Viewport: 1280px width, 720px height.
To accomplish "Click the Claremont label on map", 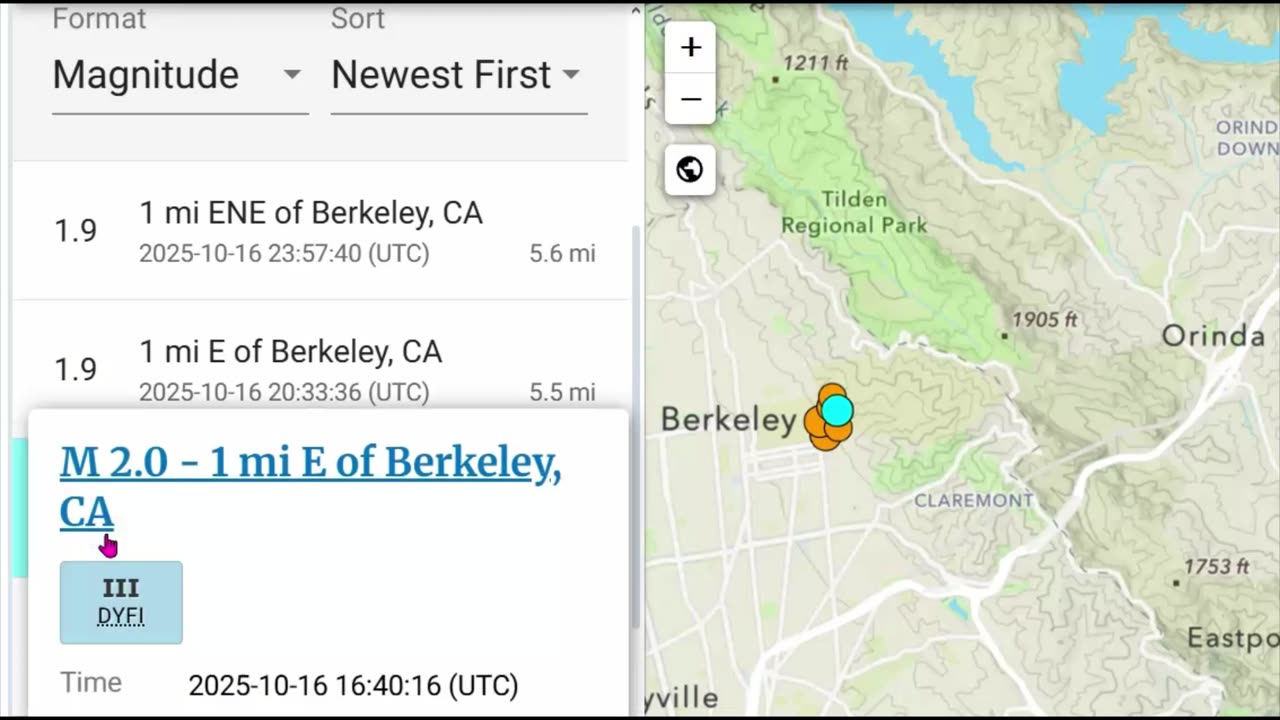I will [973, 500].
